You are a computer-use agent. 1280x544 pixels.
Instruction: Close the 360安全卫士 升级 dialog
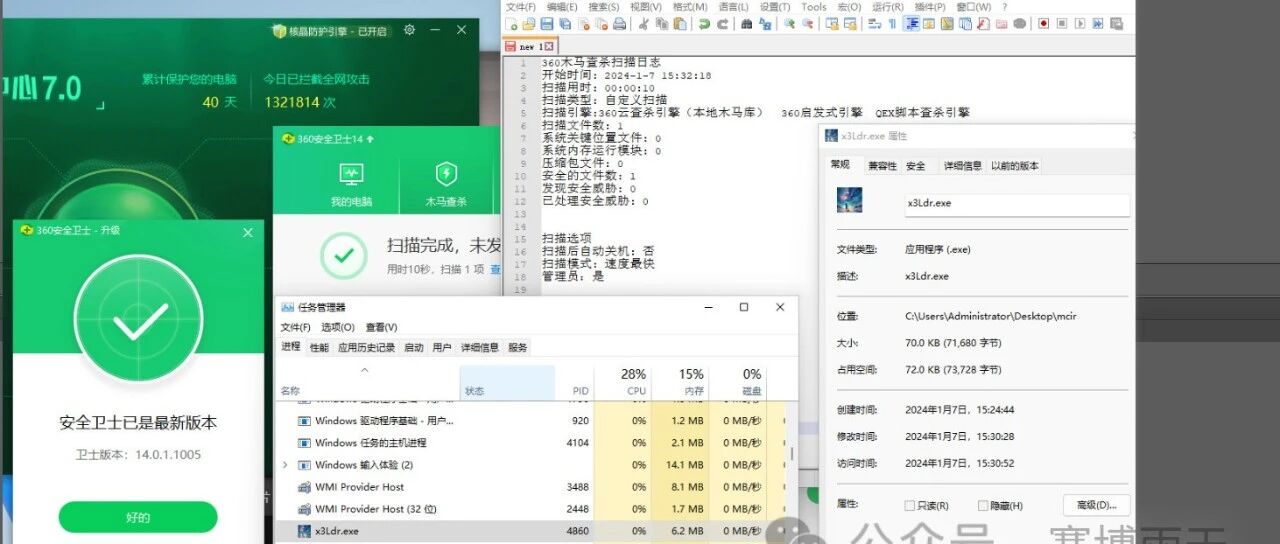[248, 232]
